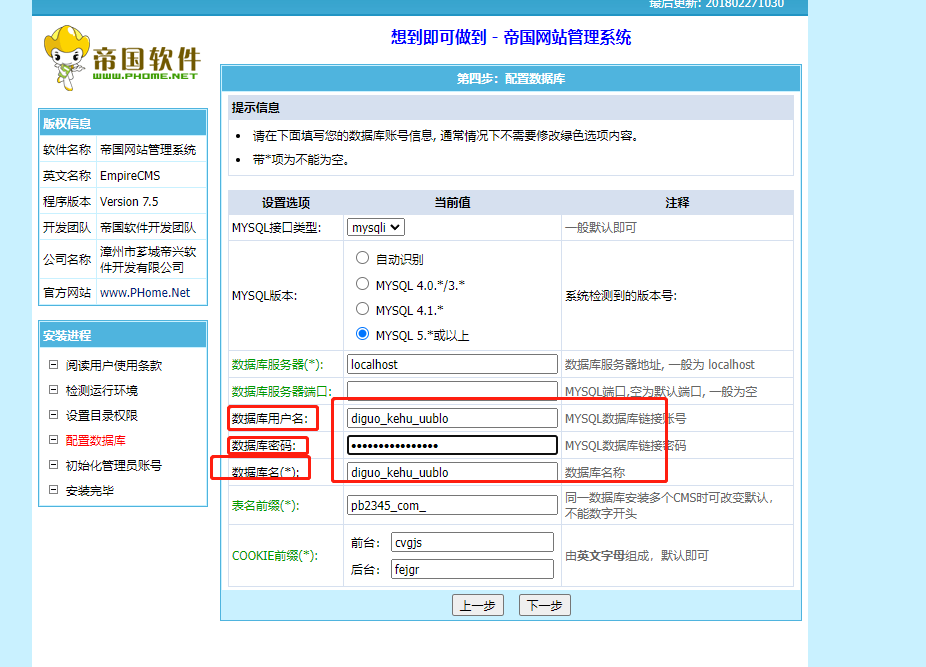Click the 漳州市芗城帝兴软件开发有限公司 company name
The image size is (926, 667).
pos(148,259)
